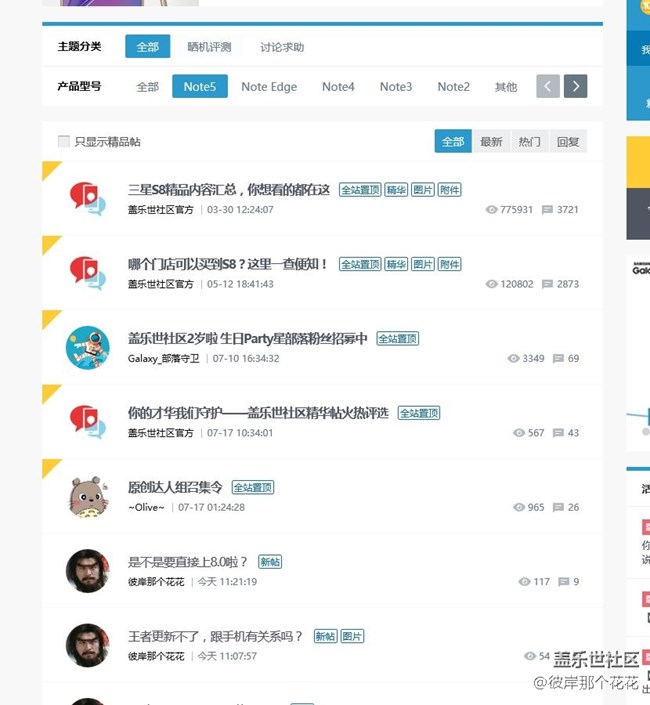Open author 彼岸那个花花 on 11:21:19 post

[x=156, y=581]
